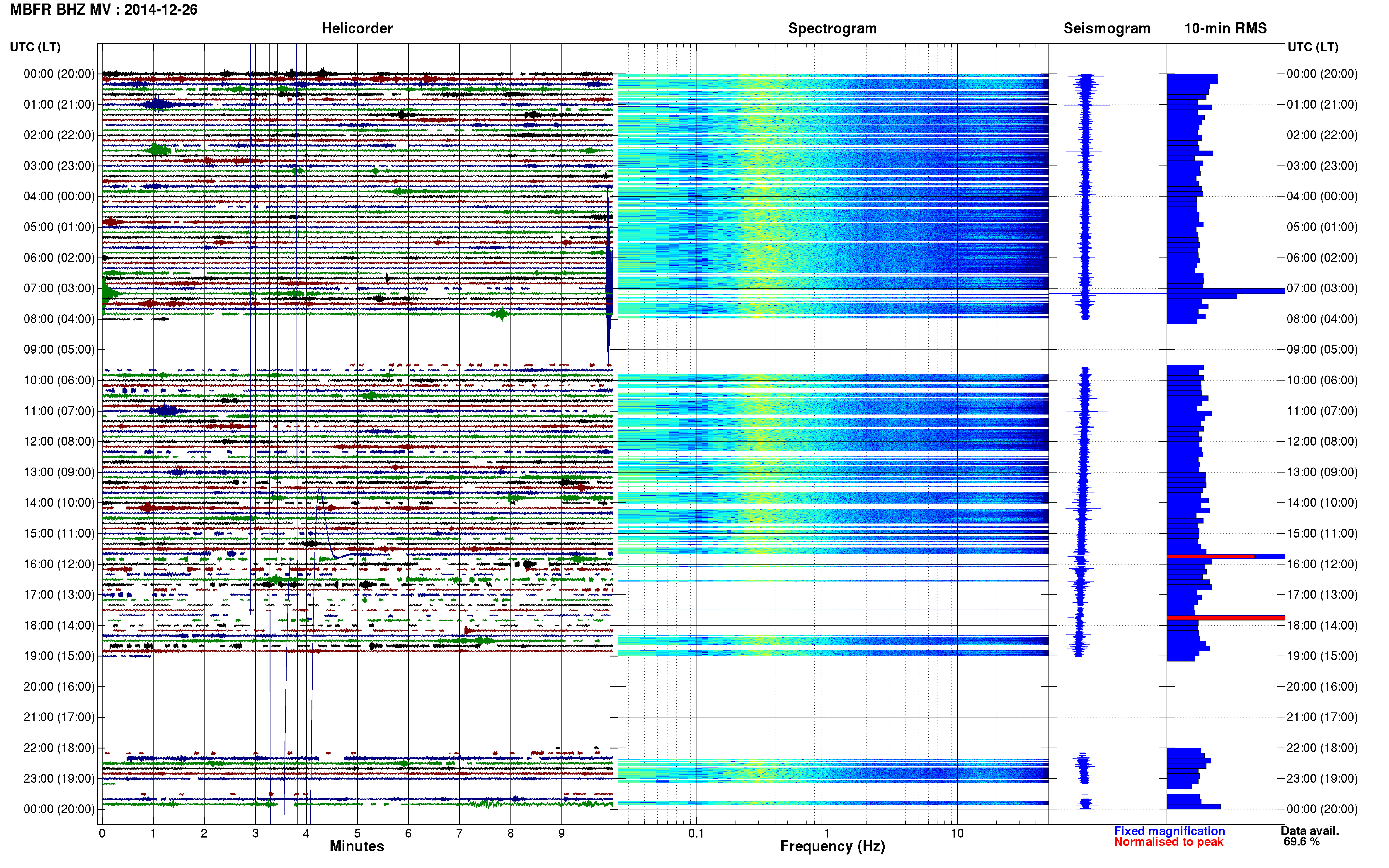Click the left-axis label '19:00 (15:00)'
The image size is (1389, 868).
pyautogui.click(x=59, y=656)
